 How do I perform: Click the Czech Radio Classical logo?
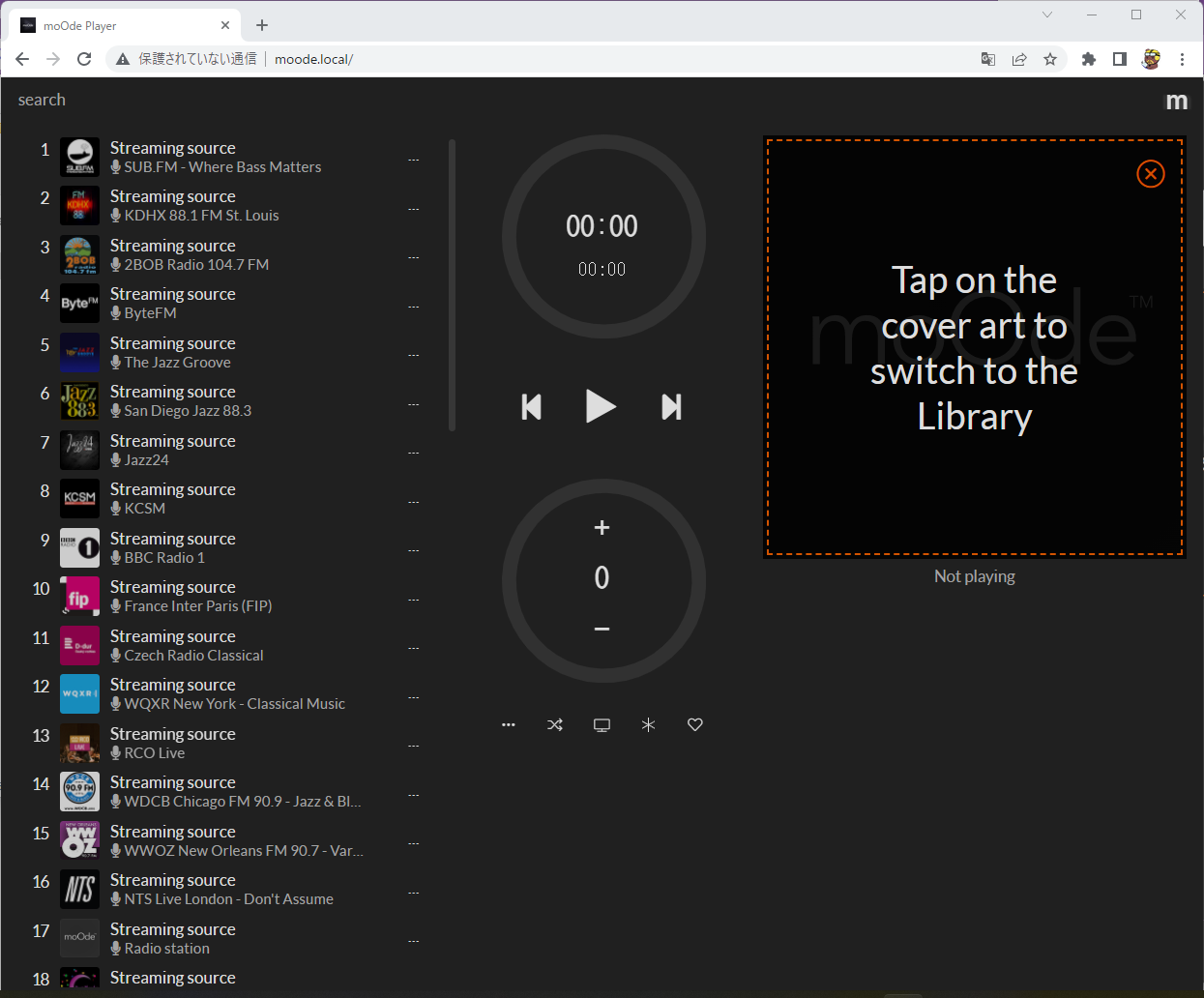[x=79, y=645]
